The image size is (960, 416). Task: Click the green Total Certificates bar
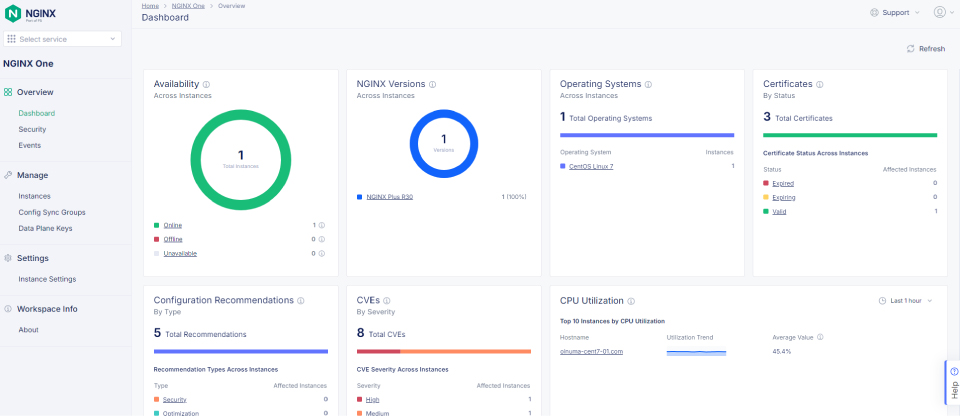coord(850,135)
